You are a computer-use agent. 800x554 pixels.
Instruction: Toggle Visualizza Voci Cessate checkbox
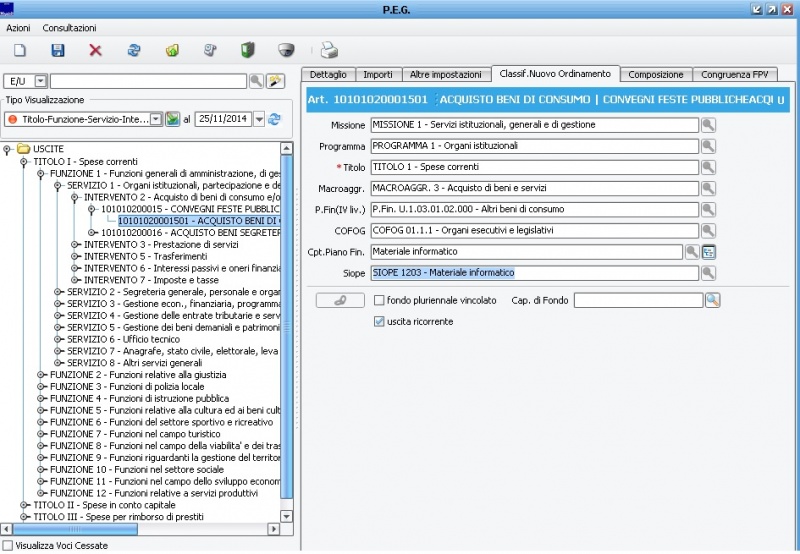(x=8, y=546)
